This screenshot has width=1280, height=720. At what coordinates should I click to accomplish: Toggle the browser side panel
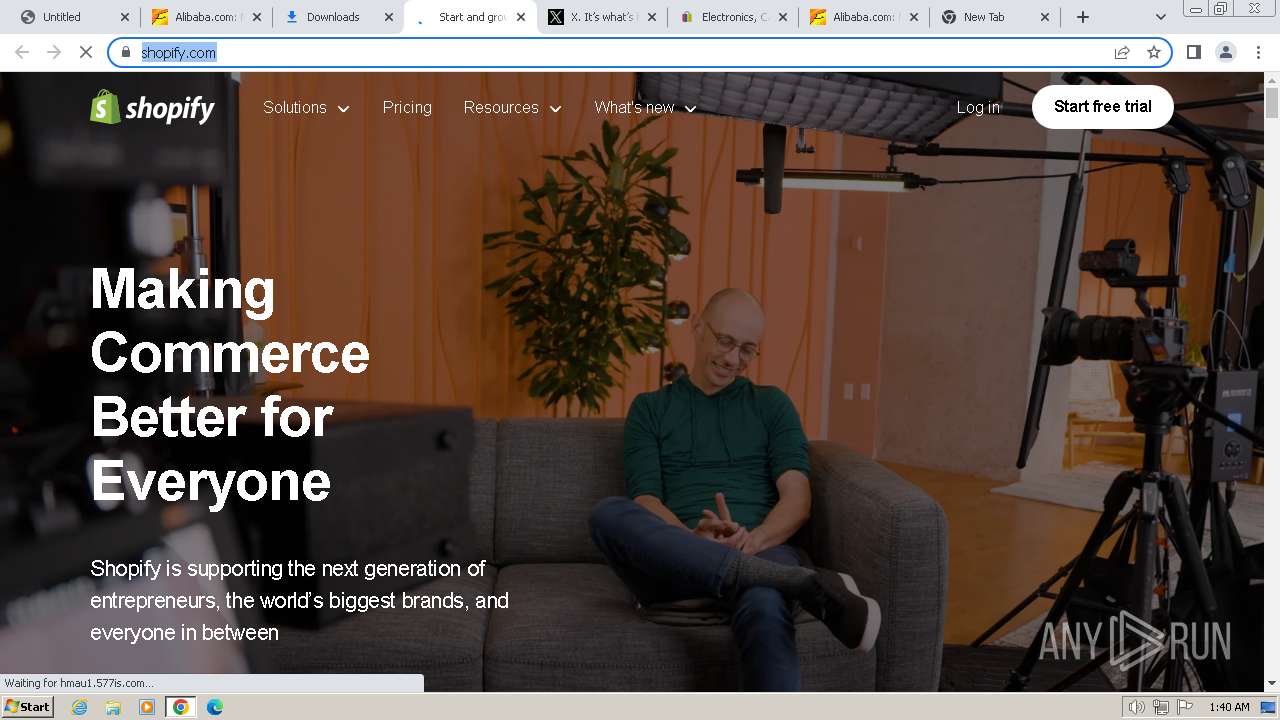coord(1193,52)
